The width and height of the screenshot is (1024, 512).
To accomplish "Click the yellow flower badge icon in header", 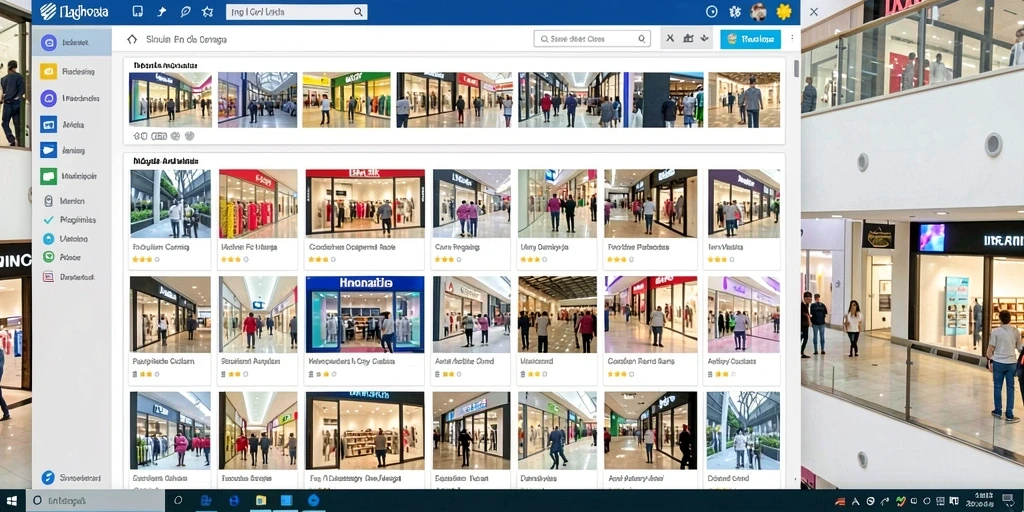I will [784, 12].
